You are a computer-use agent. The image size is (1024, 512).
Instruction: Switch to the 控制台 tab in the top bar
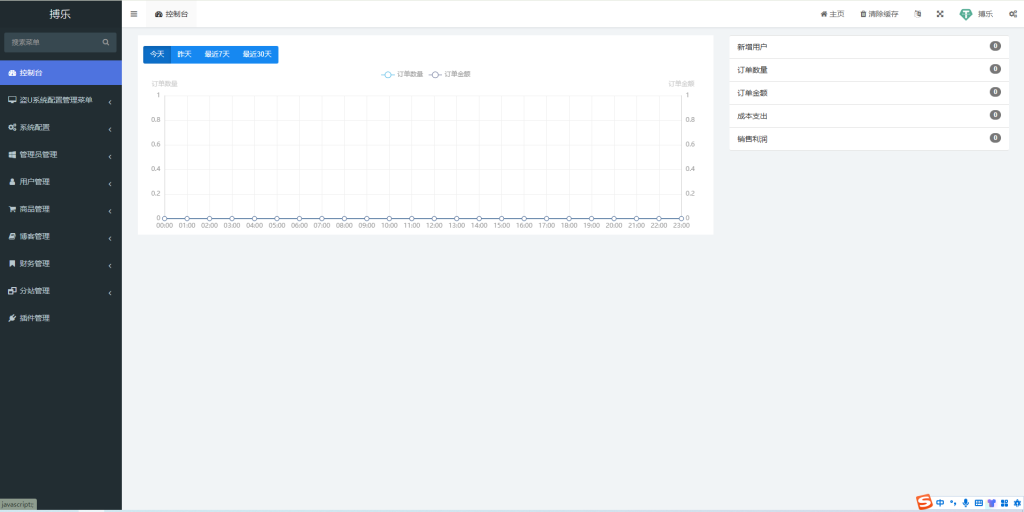[x=171, y=14]
